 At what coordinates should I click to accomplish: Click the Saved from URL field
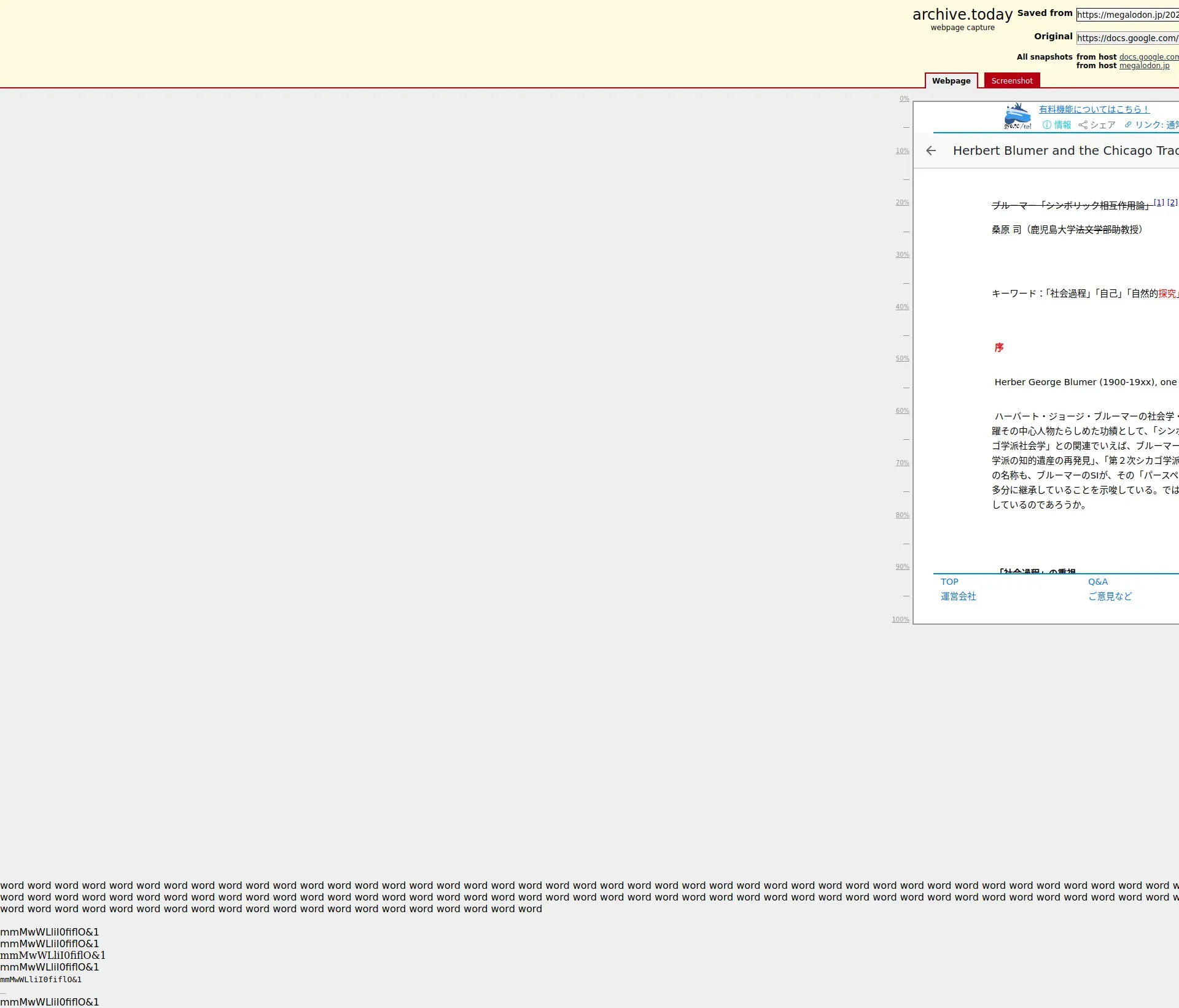(1127, 15)
